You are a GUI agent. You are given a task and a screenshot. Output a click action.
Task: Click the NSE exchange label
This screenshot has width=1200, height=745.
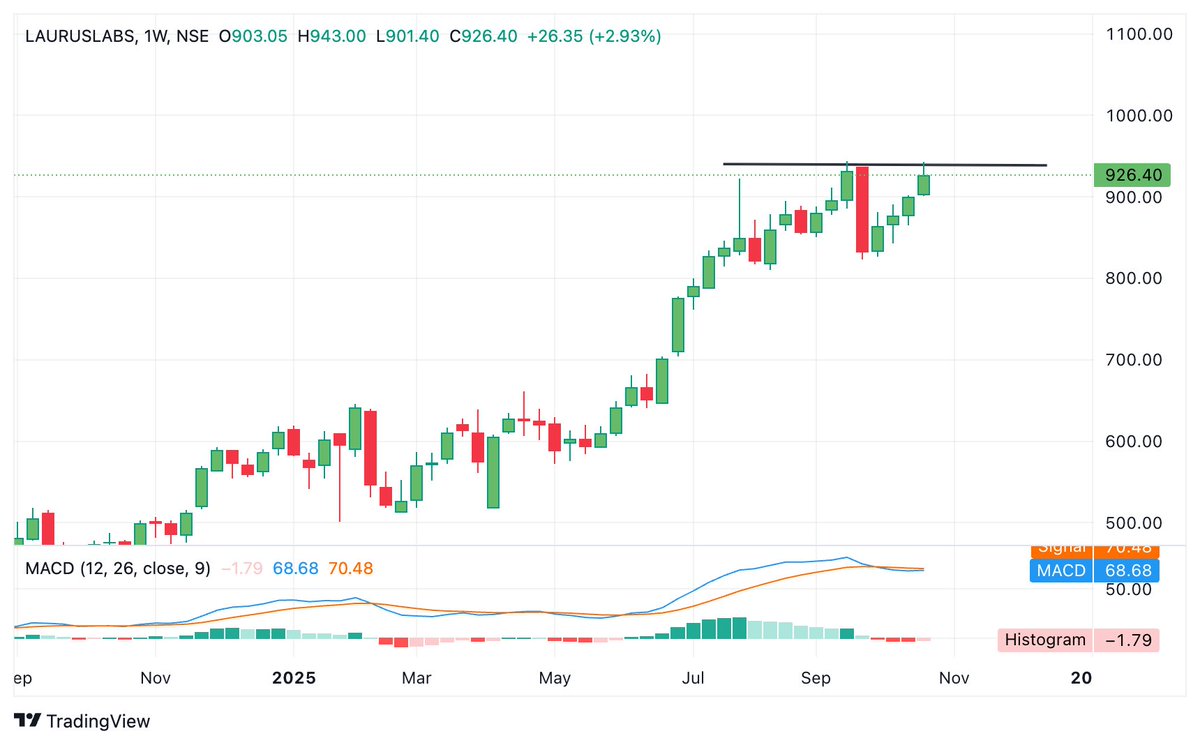[192, 36]
